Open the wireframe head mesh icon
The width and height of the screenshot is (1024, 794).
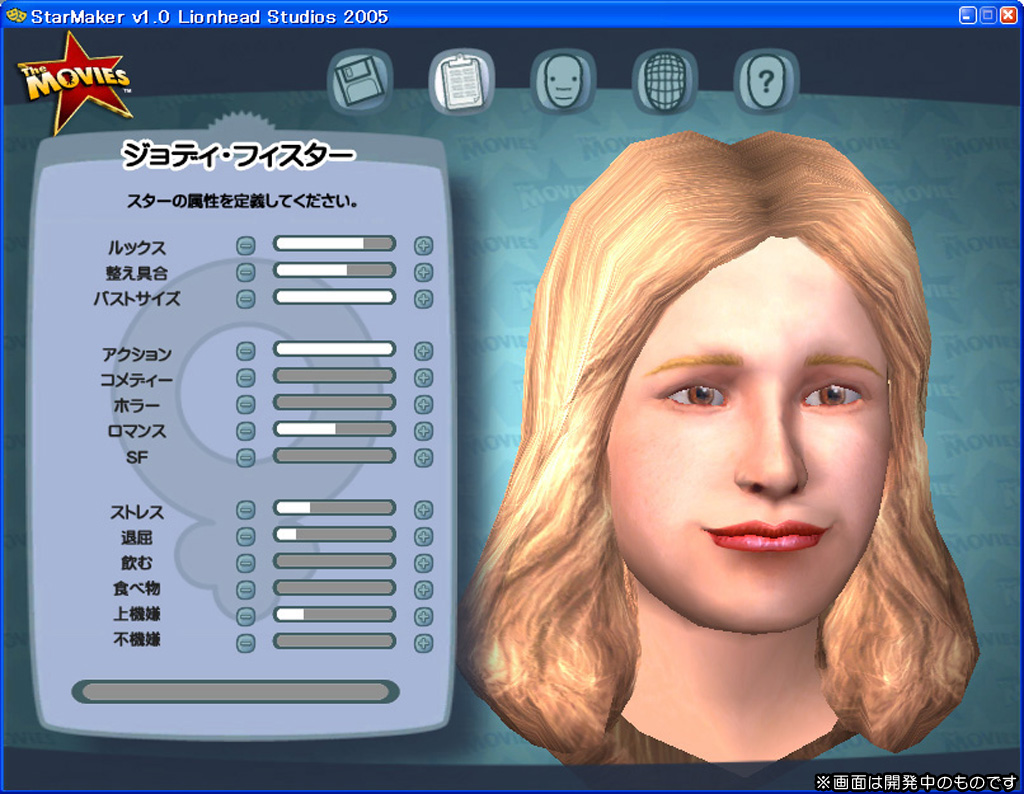[x=665, y=82]
